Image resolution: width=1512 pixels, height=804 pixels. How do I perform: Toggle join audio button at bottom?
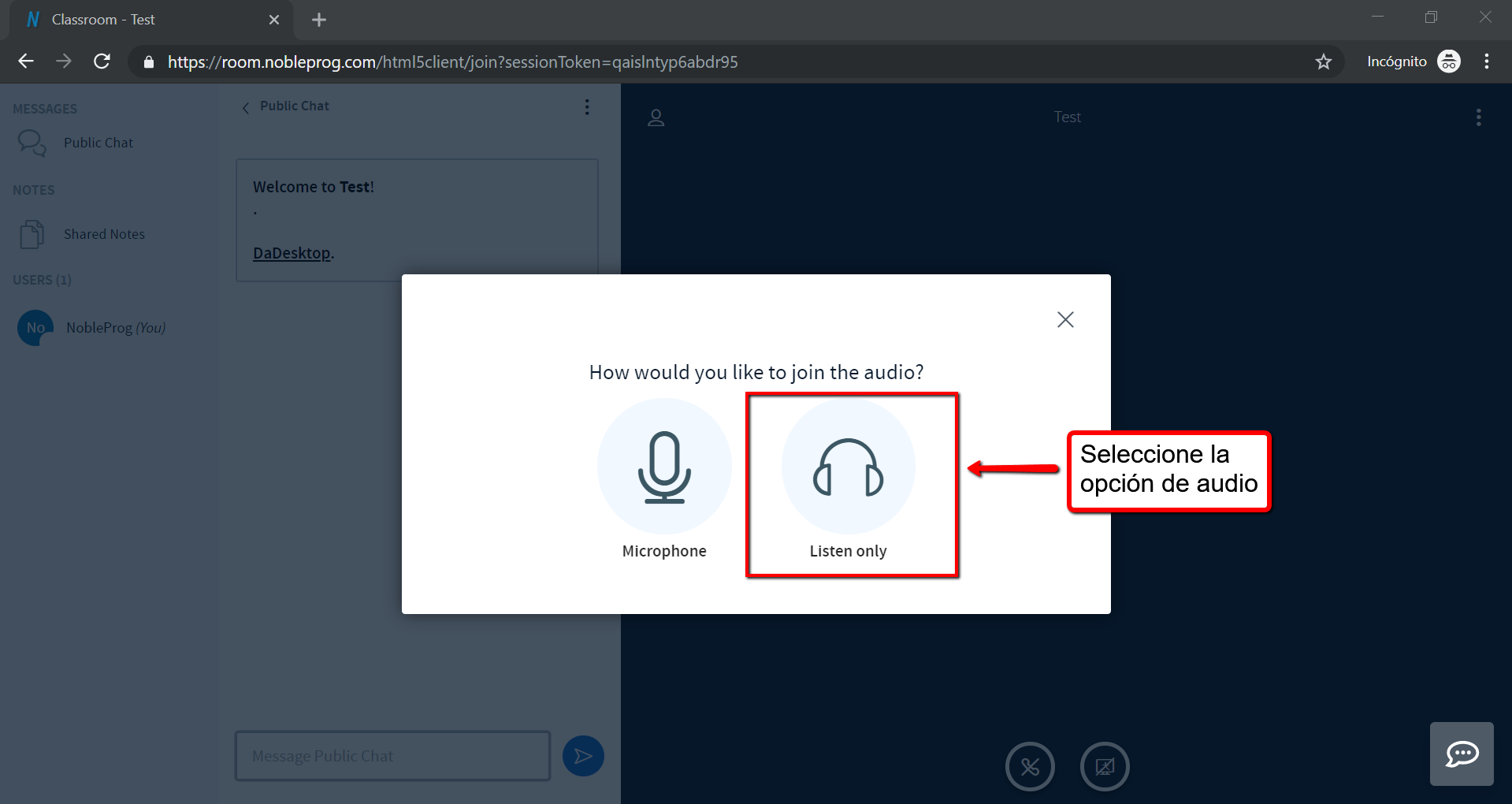click(1030, 766)
